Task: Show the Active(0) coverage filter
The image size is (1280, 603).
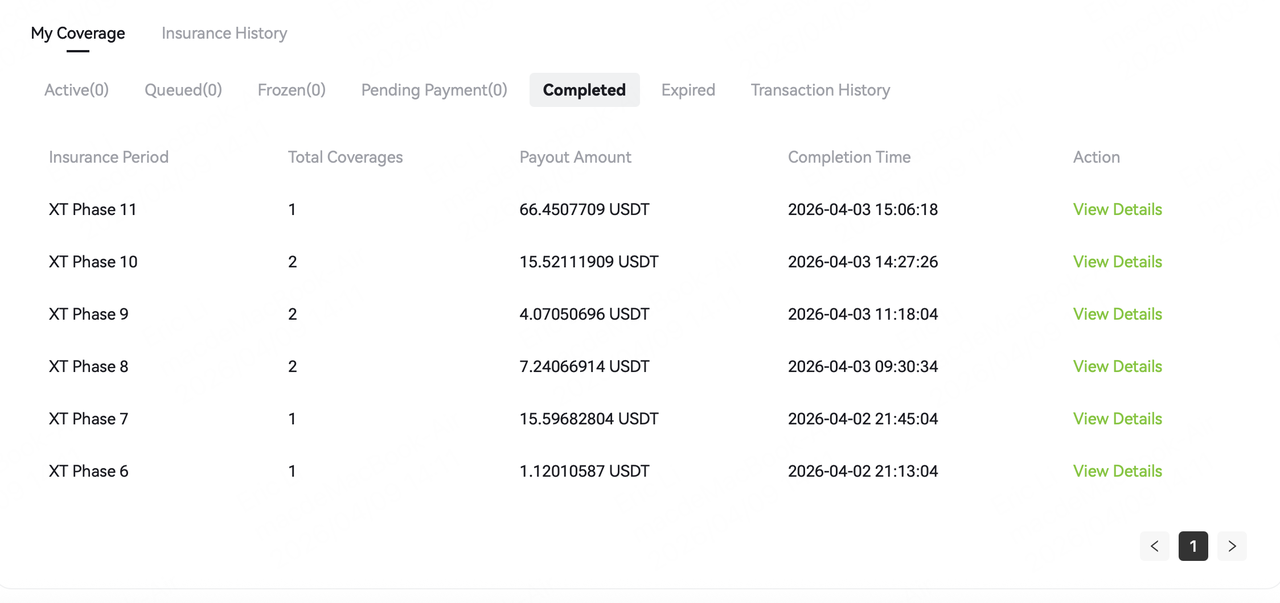Action: [76, 90]
